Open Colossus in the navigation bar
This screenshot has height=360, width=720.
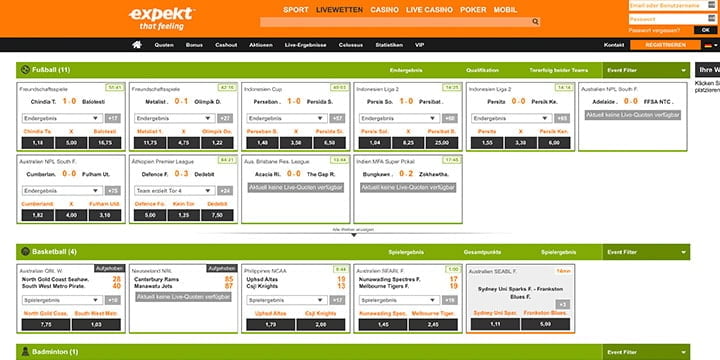point(351,45)
